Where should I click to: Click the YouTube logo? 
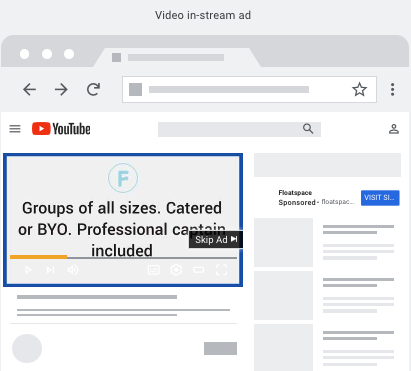coord(61,129)
